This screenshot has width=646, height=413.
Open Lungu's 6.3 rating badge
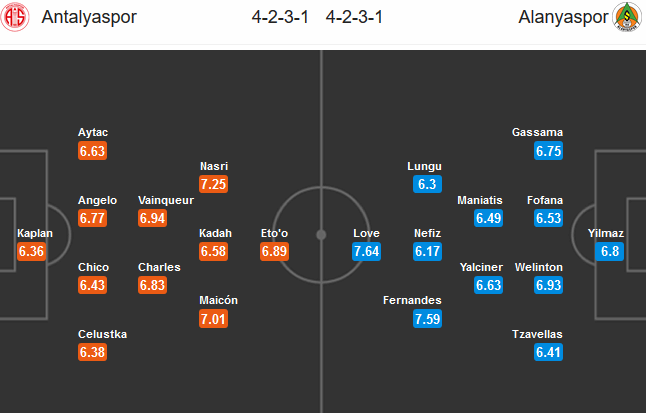427,184
